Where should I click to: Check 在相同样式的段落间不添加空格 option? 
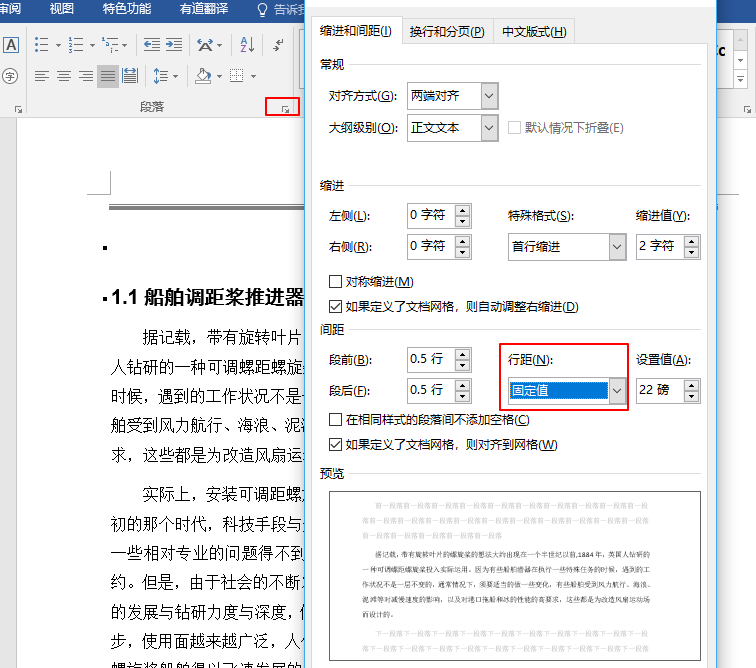pos(335,420)
